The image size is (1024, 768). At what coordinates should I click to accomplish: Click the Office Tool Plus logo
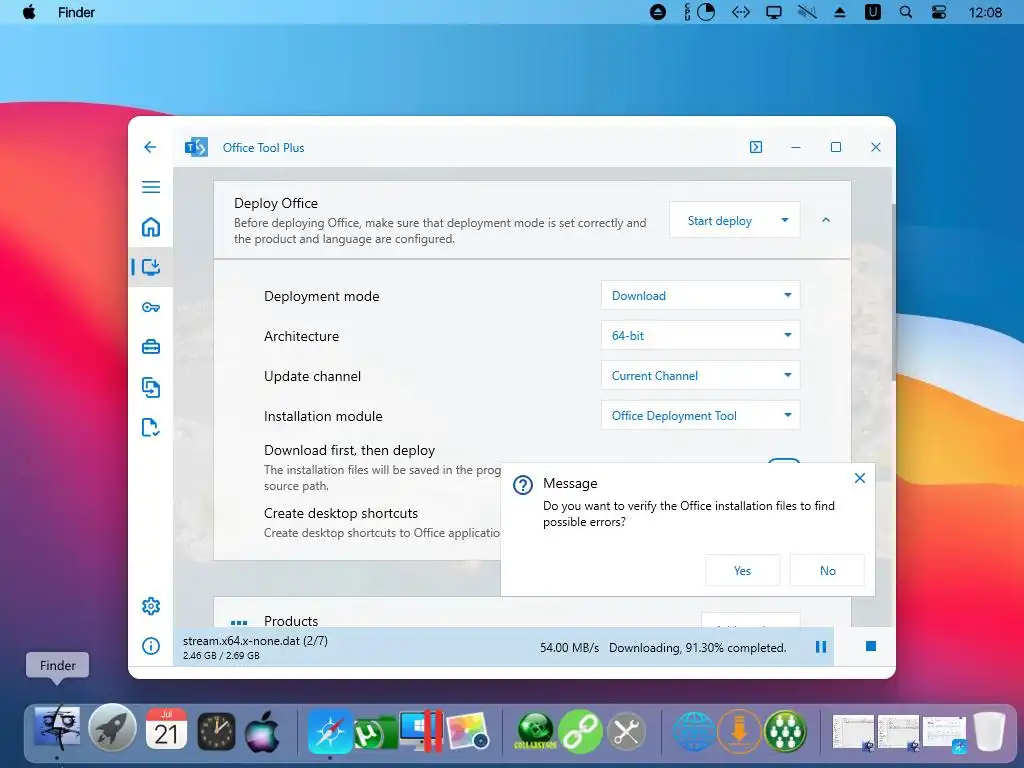196,148
